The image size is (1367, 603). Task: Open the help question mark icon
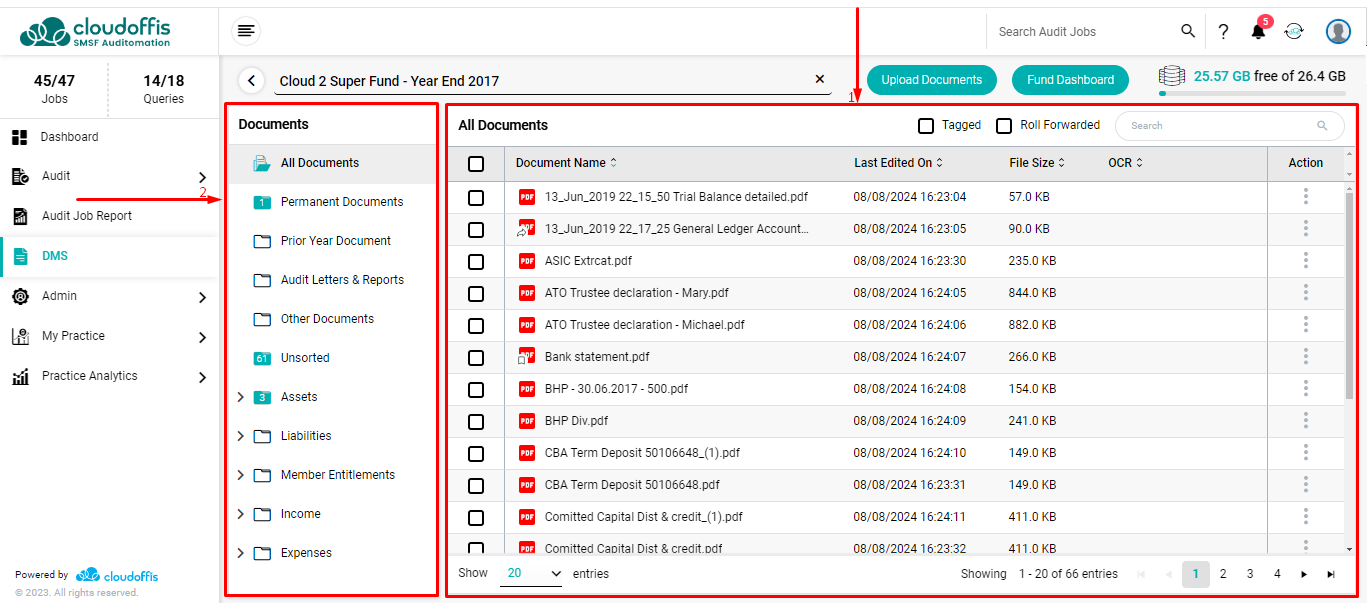pyautogui.click(x=1223, y=31)
